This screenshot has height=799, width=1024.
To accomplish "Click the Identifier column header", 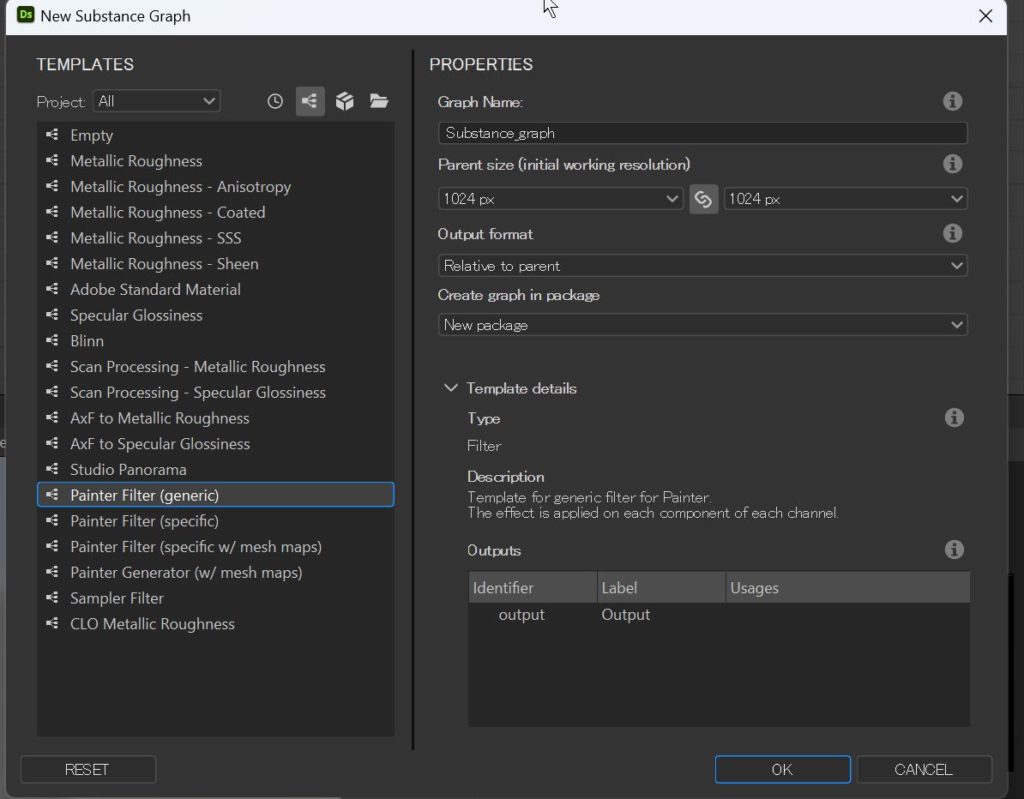I will (x=532, y=588).
